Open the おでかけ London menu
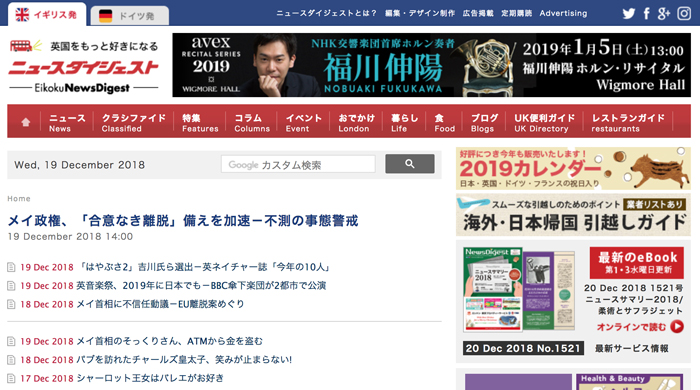Screen dimensions: 700x390 [356, 122]
